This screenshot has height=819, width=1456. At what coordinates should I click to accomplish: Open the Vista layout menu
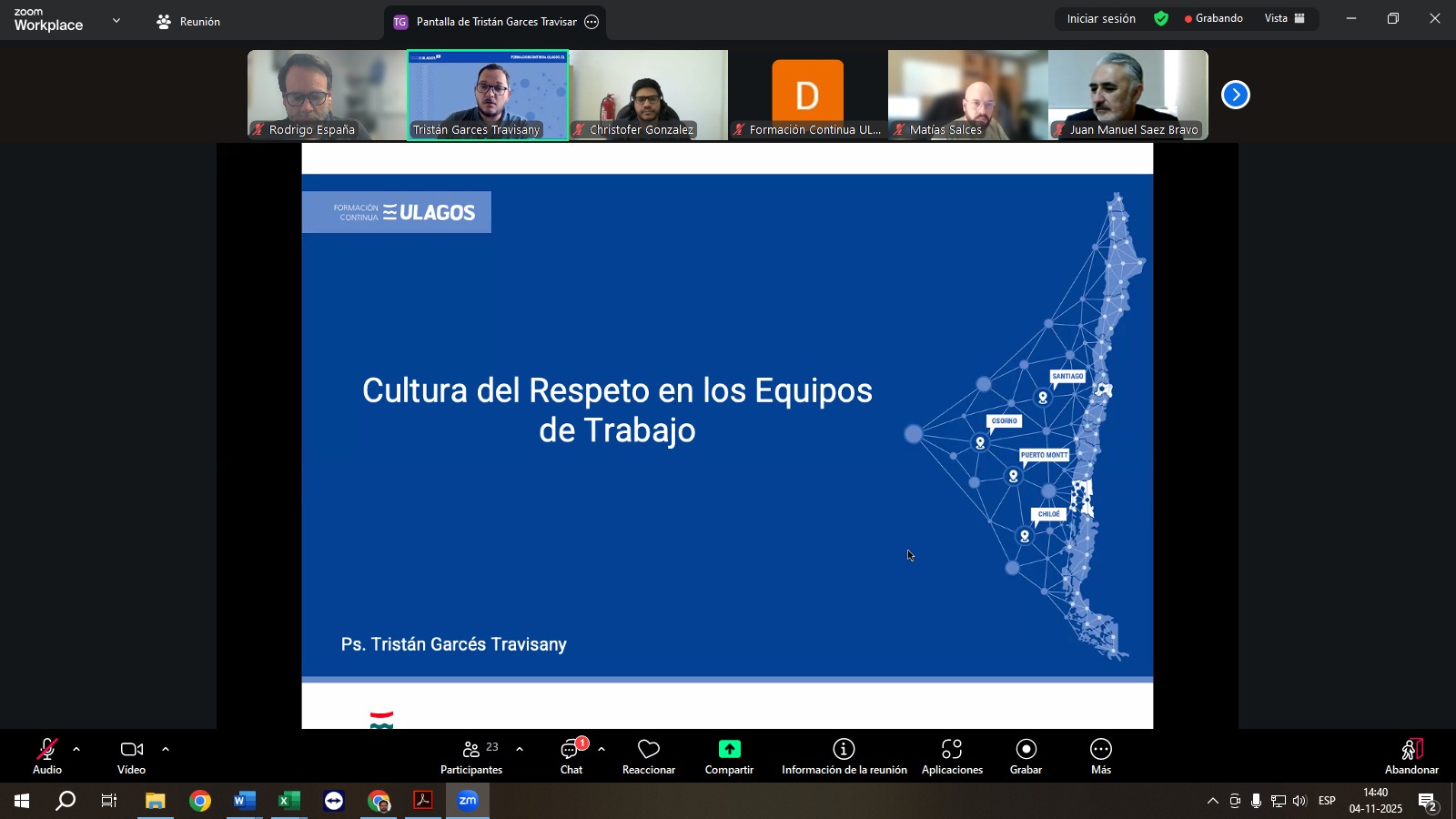[1284, 18]
